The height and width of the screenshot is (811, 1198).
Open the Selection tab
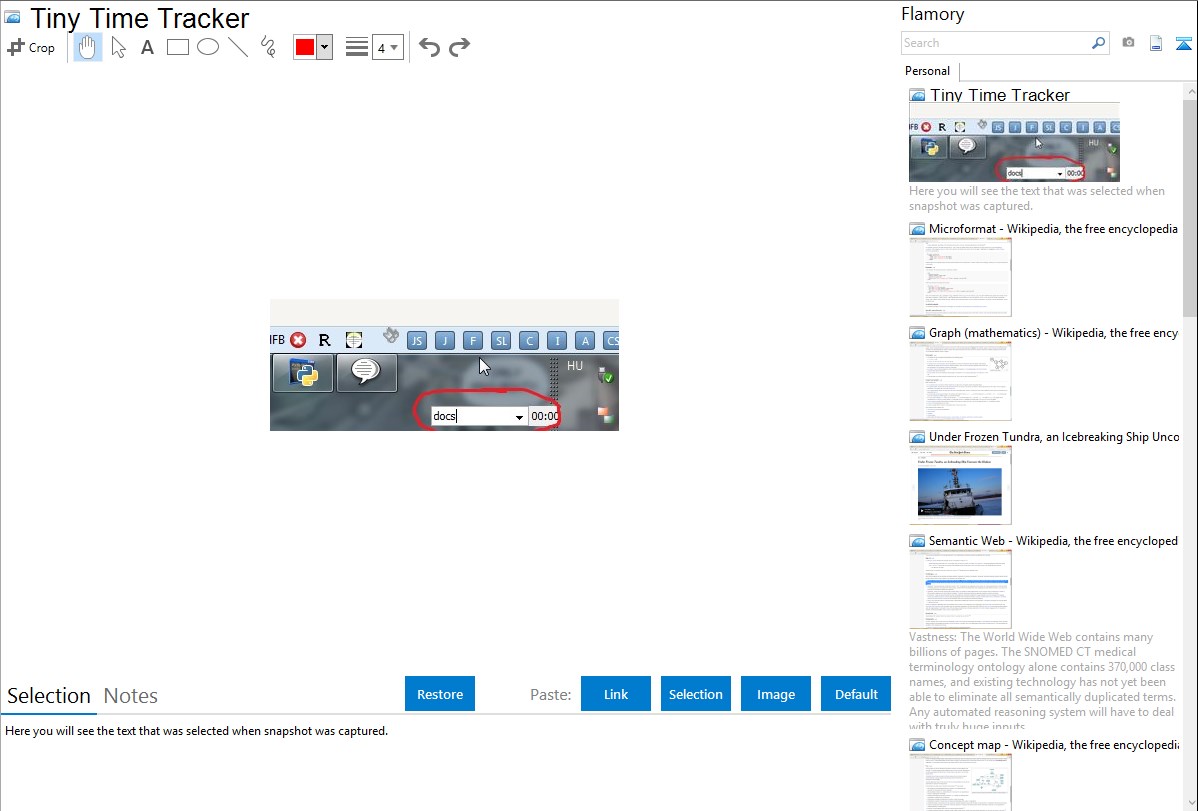49,696
